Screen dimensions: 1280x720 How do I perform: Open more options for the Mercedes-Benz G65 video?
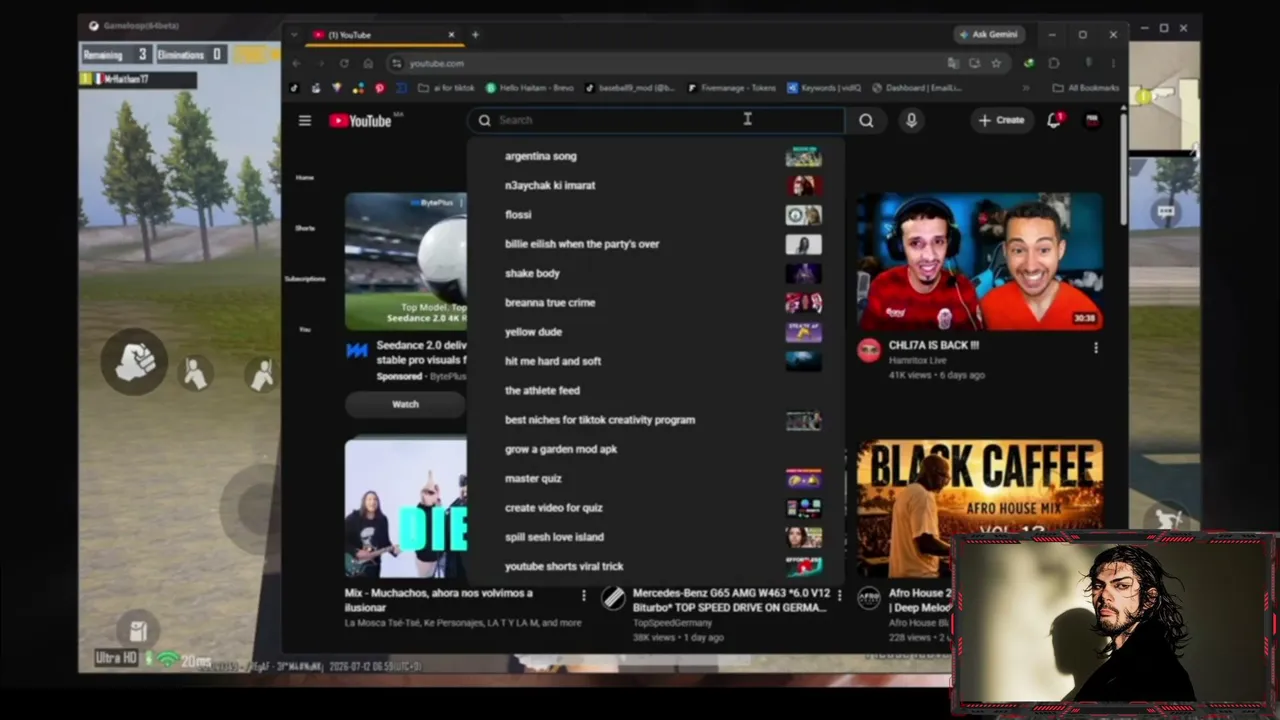(x=839, y=596)
